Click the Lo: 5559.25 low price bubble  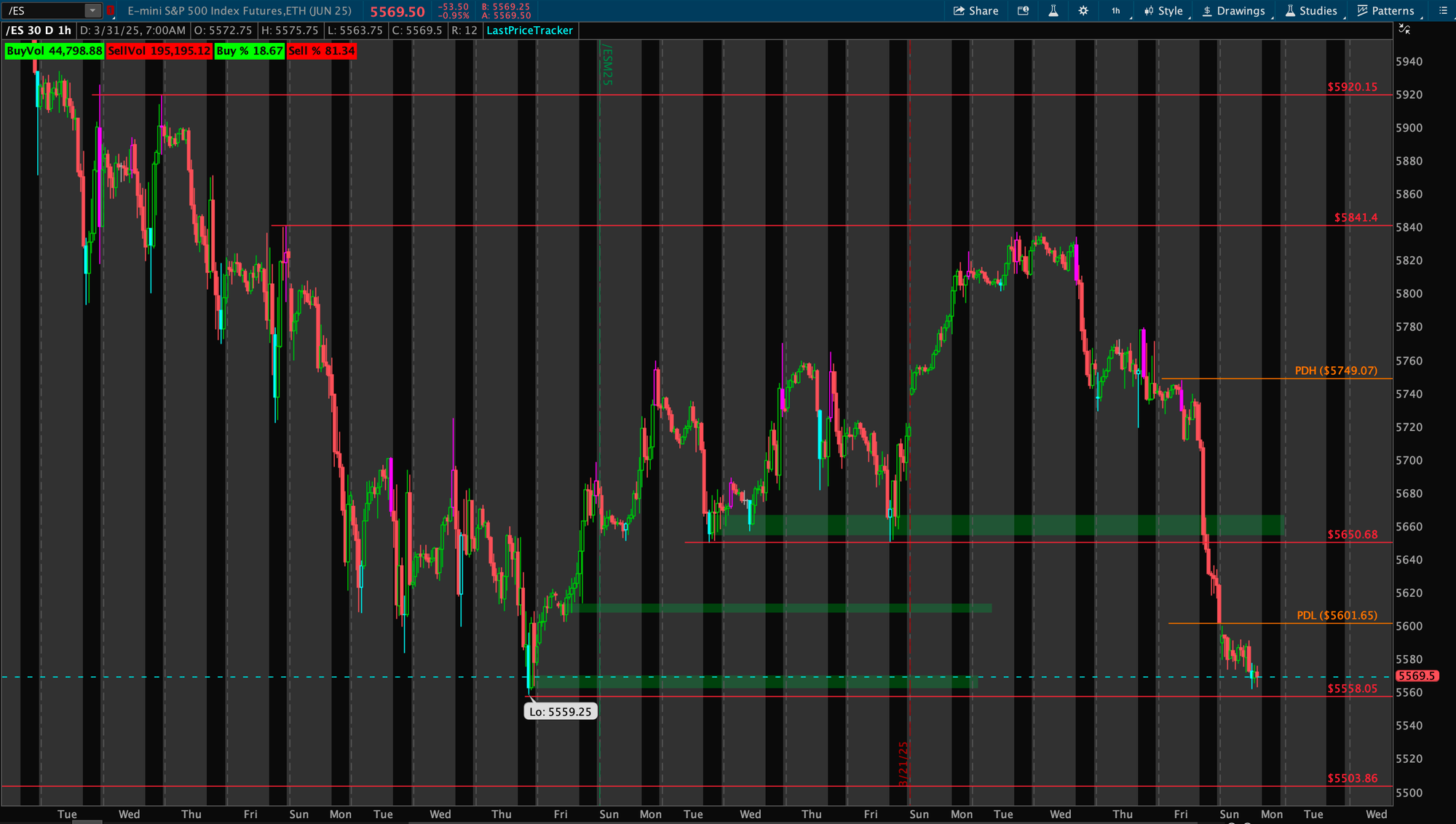coord(560,712)
